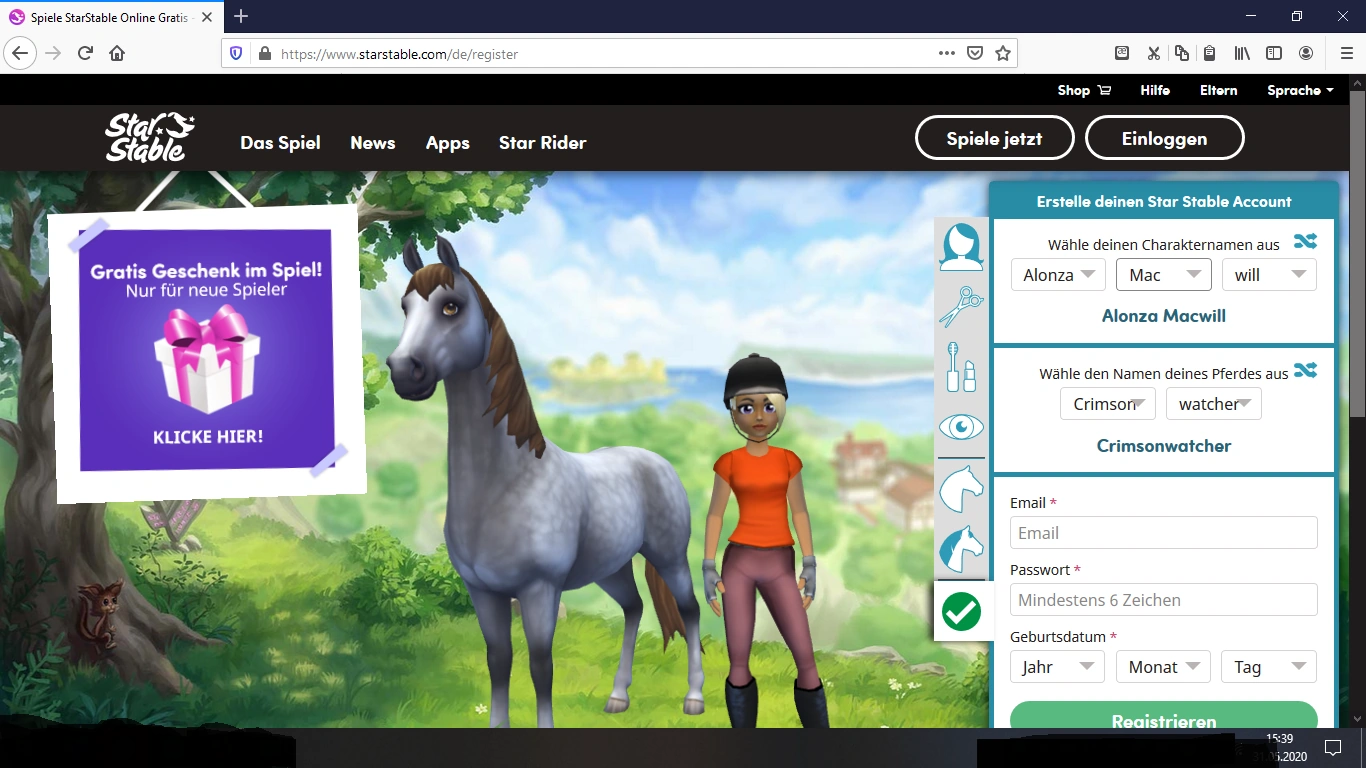Save page to Pocket
Screen dimensions: 1366x768
[975, 53]
